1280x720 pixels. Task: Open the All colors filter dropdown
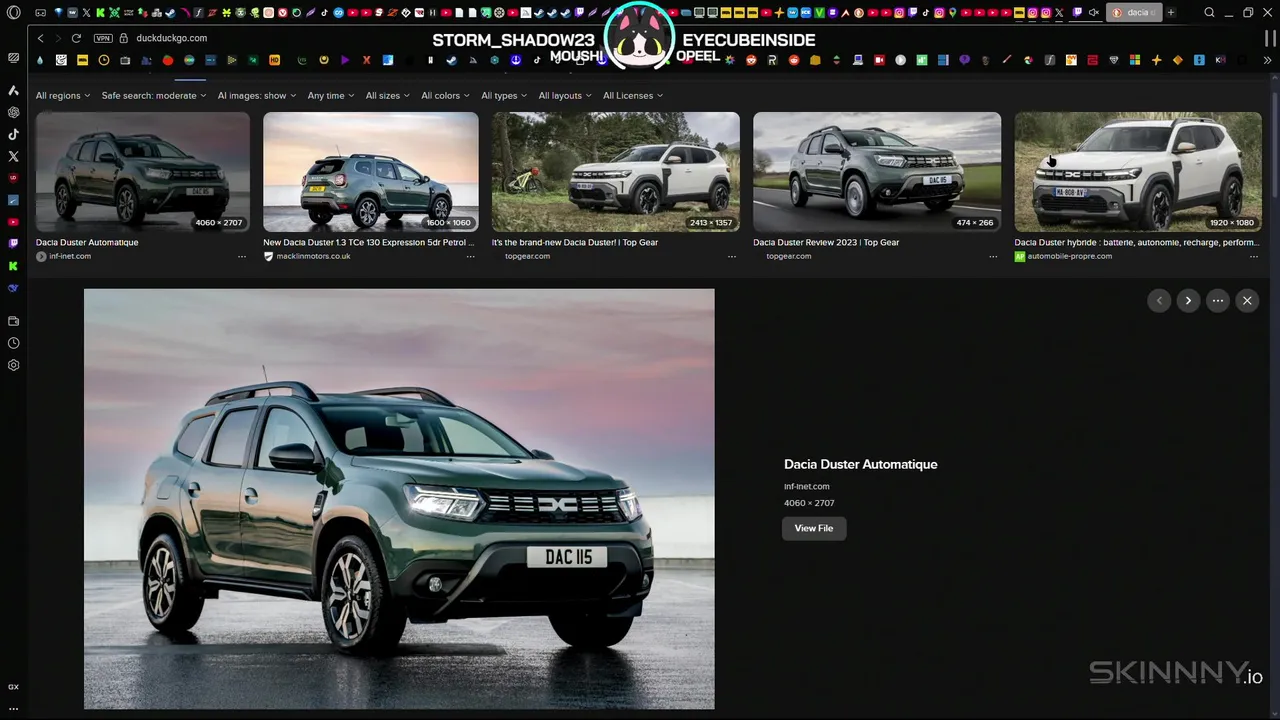coord(446,96)
